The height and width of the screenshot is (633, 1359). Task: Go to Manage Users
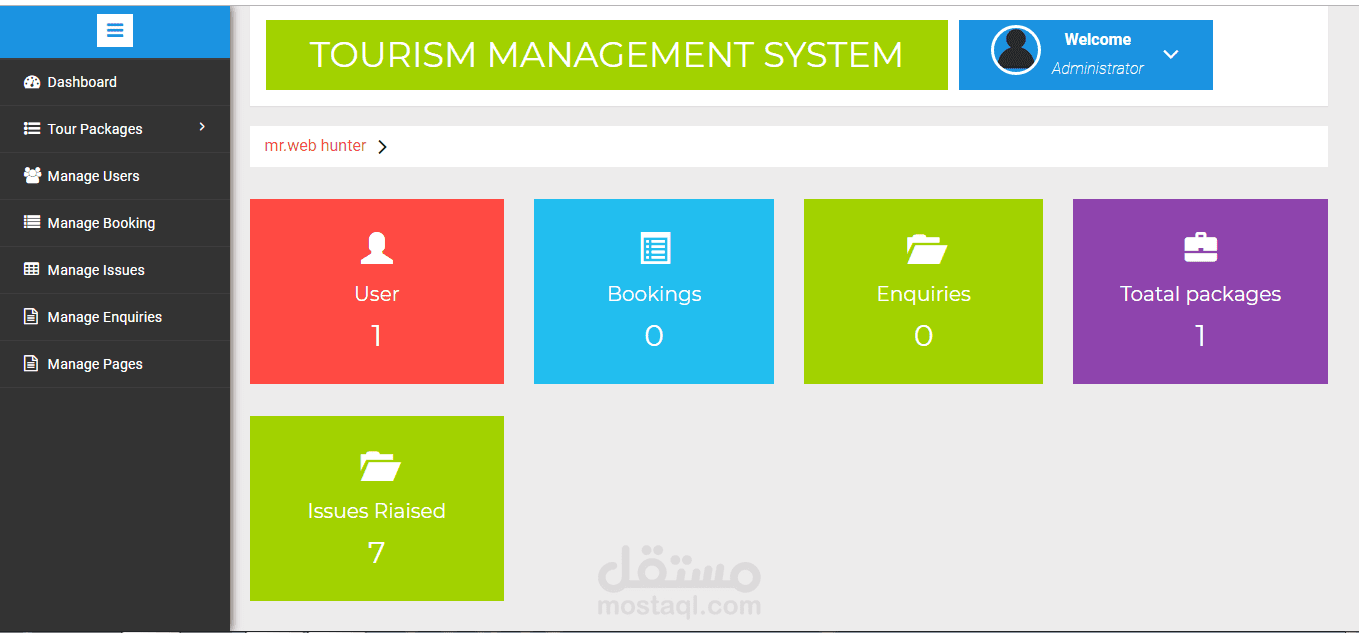pyautogui.click(x=115, y=176)
